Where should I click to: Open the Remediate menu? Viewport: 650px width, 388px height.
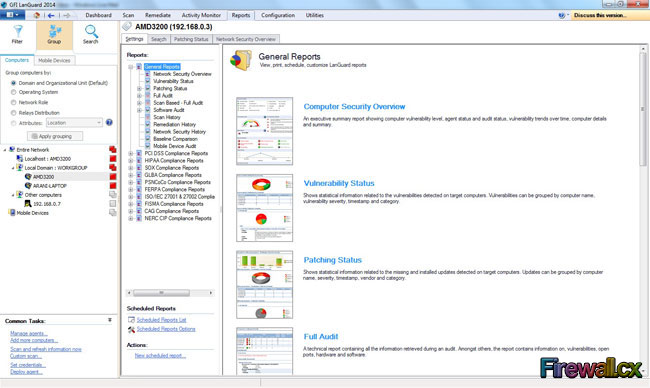pos(158,15)
